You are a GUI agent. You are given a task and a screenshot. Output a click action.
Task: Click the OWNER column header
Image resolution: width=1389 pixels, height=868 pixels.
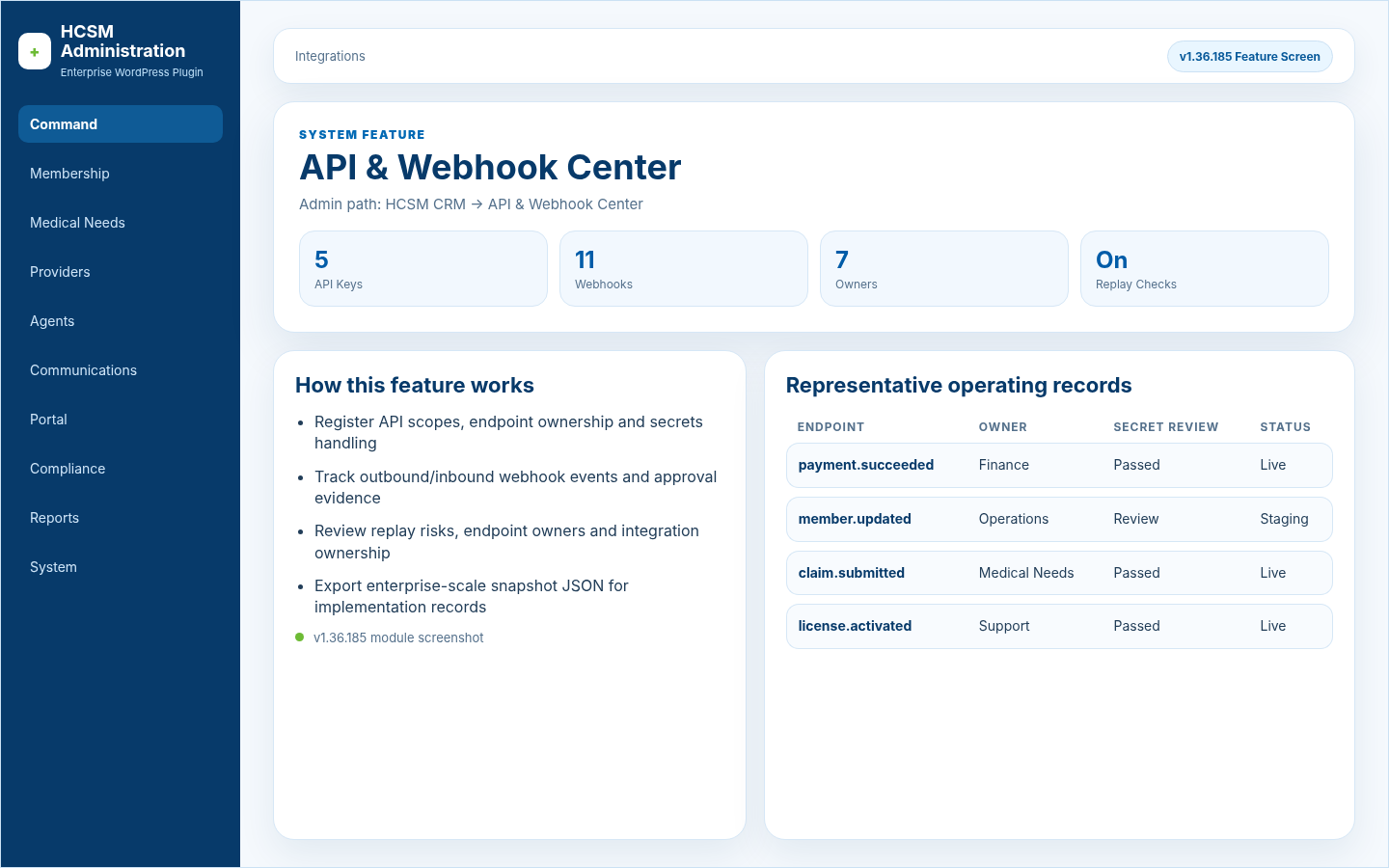tap(1002, 427)
